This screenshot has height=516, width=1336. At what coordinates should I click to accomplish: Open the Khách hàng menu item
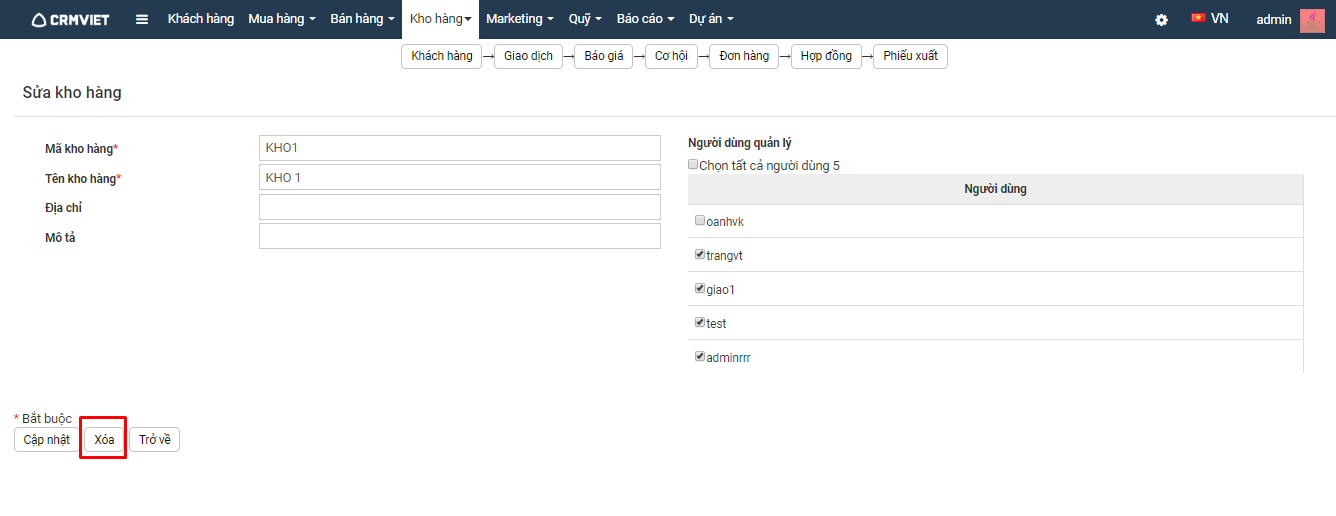(201, 19)
